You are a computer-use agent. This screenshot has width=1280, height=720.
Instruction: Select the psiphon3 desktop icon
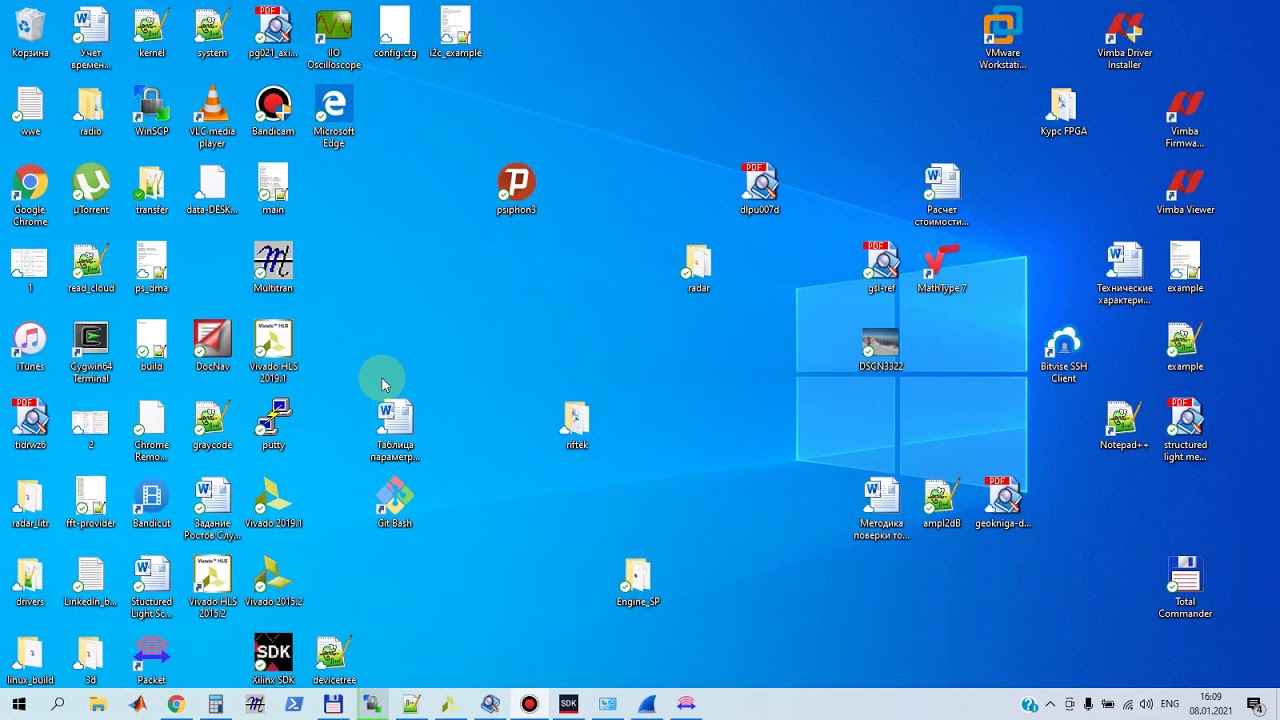point(516,189)
